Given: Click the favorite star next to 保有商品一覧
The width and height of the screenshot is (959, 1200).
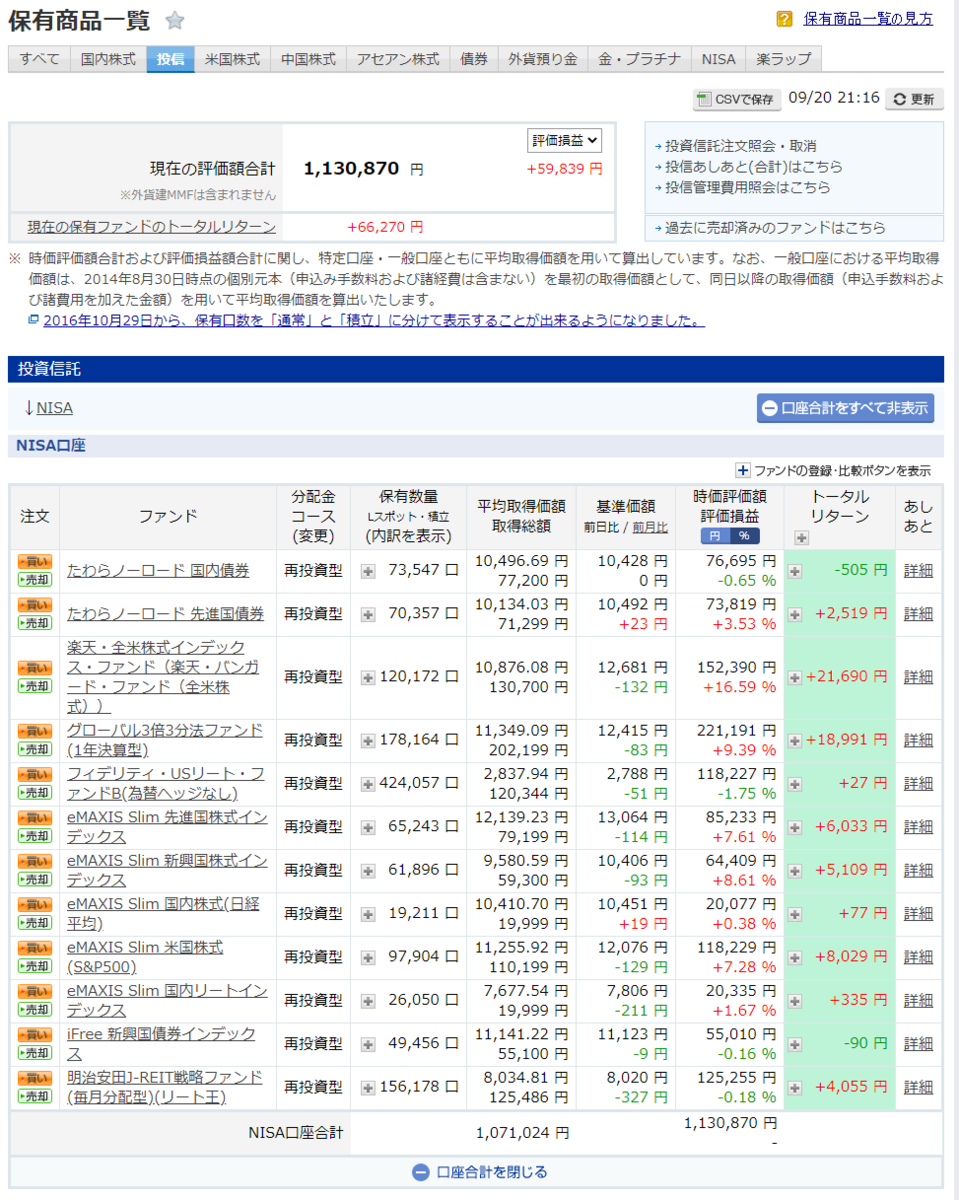Looking at the screenshot, I should pos(174,21).
